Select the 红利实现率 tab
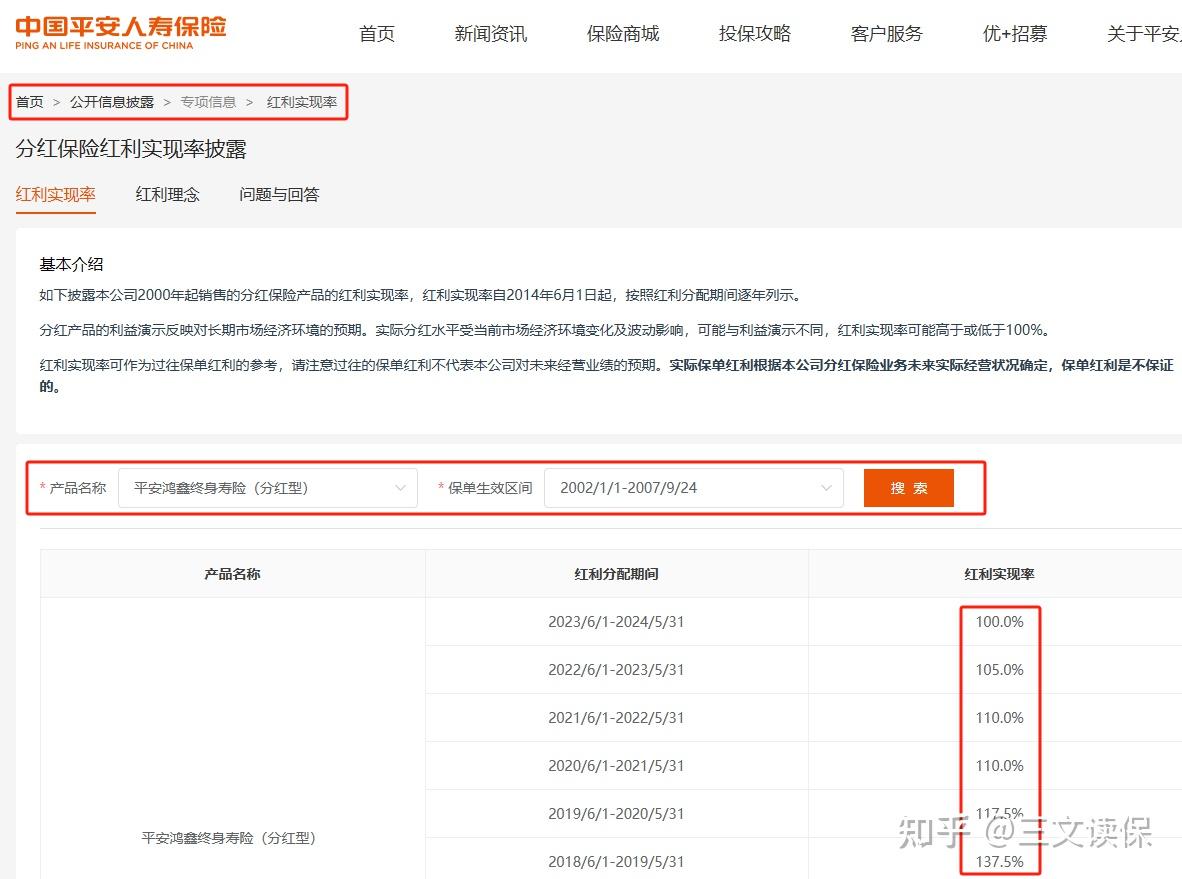Image resolution: width=1182 pixels, height=879 pixels. [x=56, y=194]
